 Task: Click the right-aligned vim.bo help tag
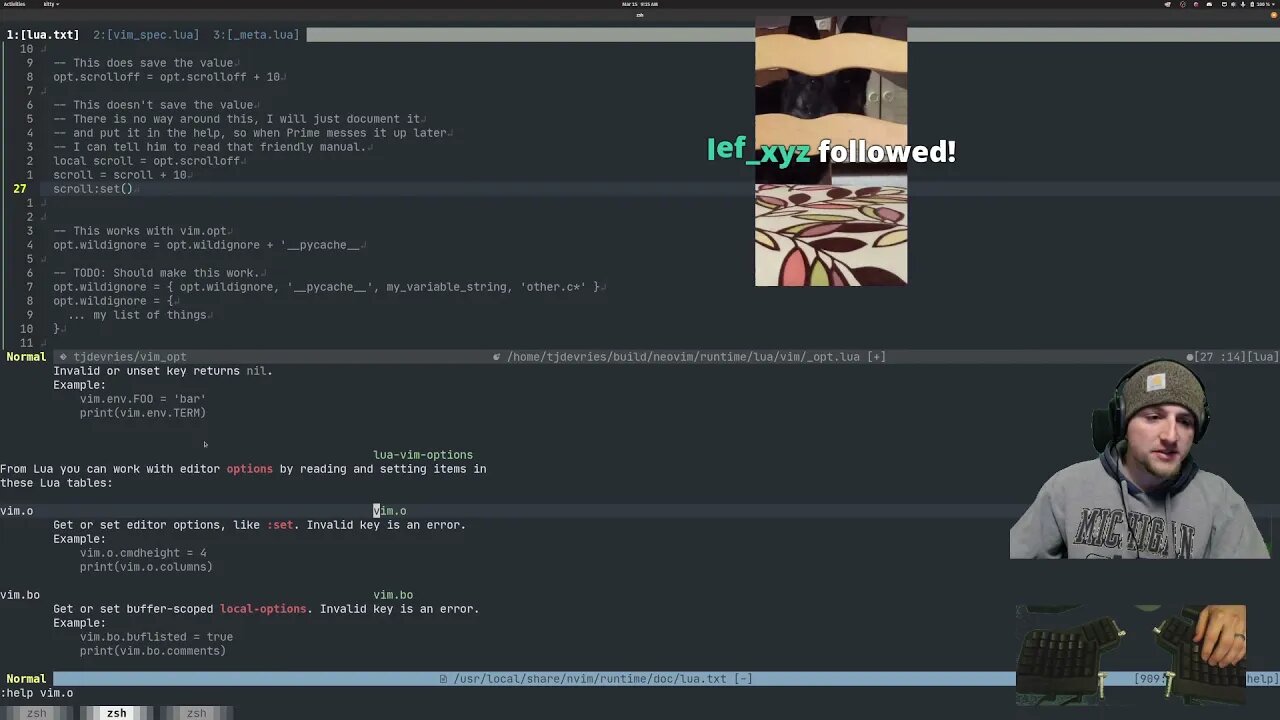click(x=393, y=595)
